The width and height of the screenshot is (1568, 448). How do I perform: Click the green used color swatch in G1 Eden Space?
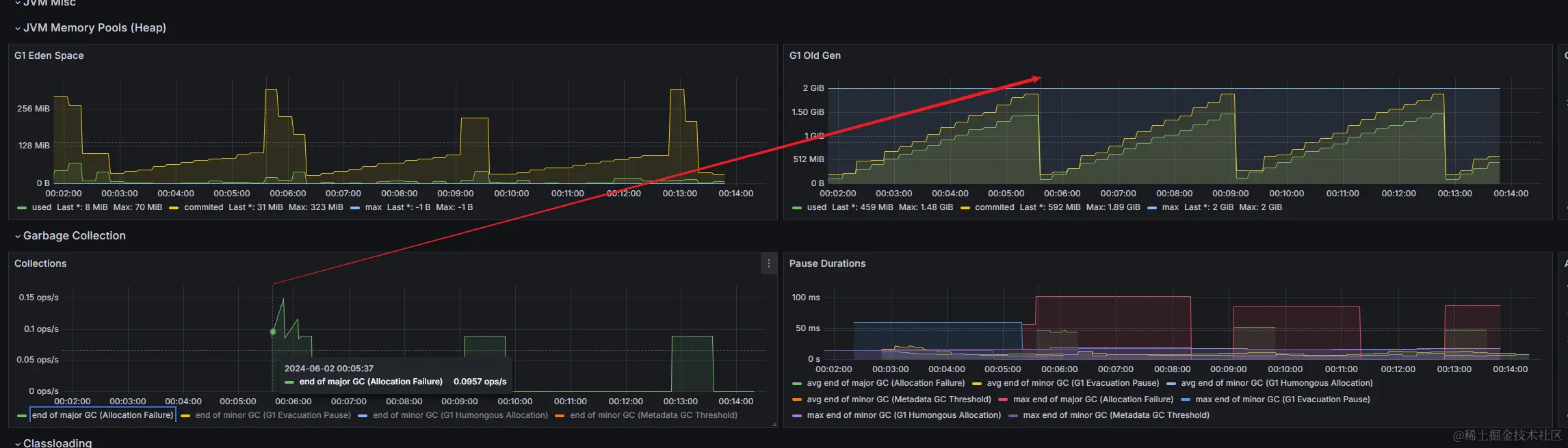[x=22, y=207]
